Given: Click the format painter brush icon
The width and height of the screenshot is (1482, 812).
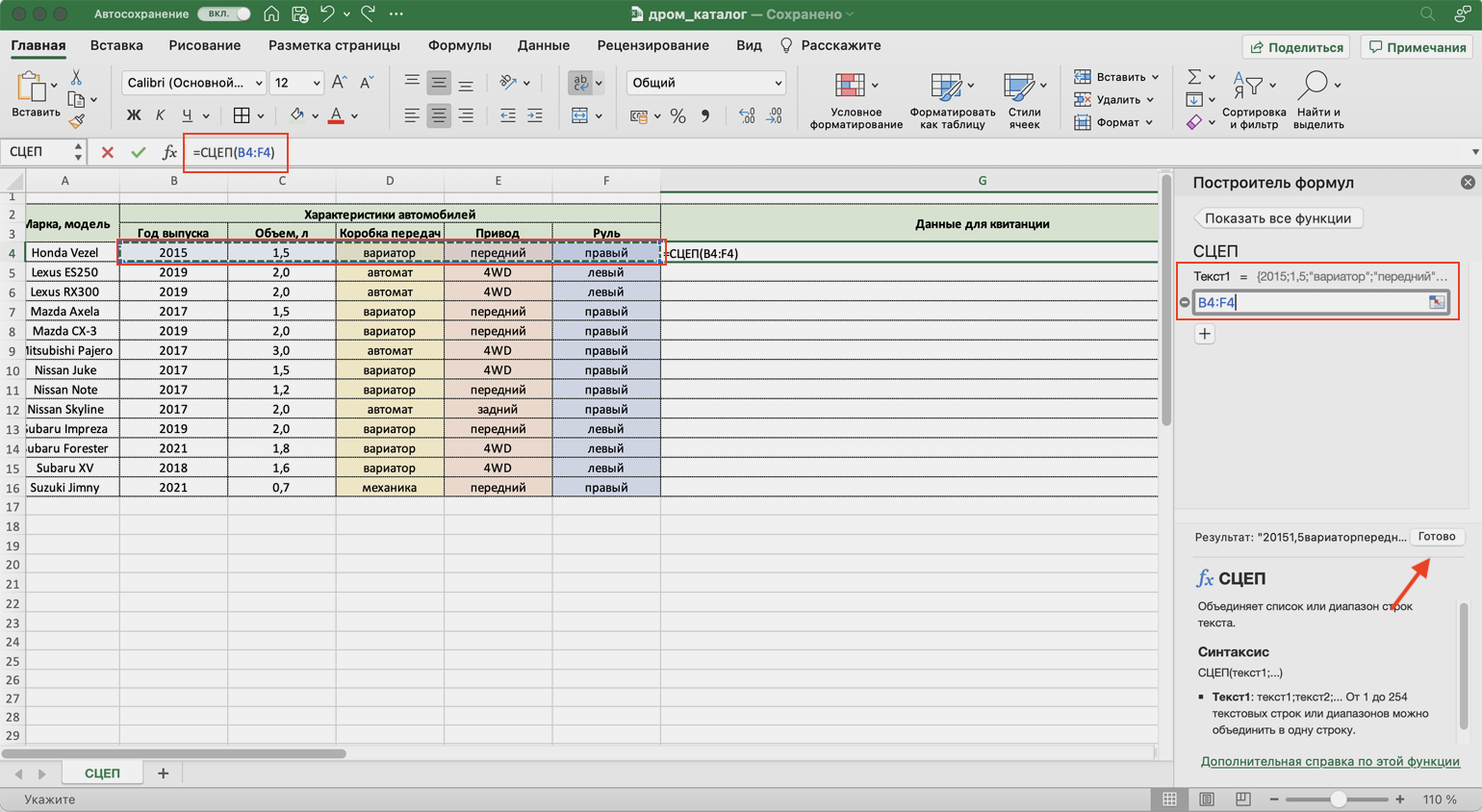Looking at the screenshot, I should click(76, 121).
